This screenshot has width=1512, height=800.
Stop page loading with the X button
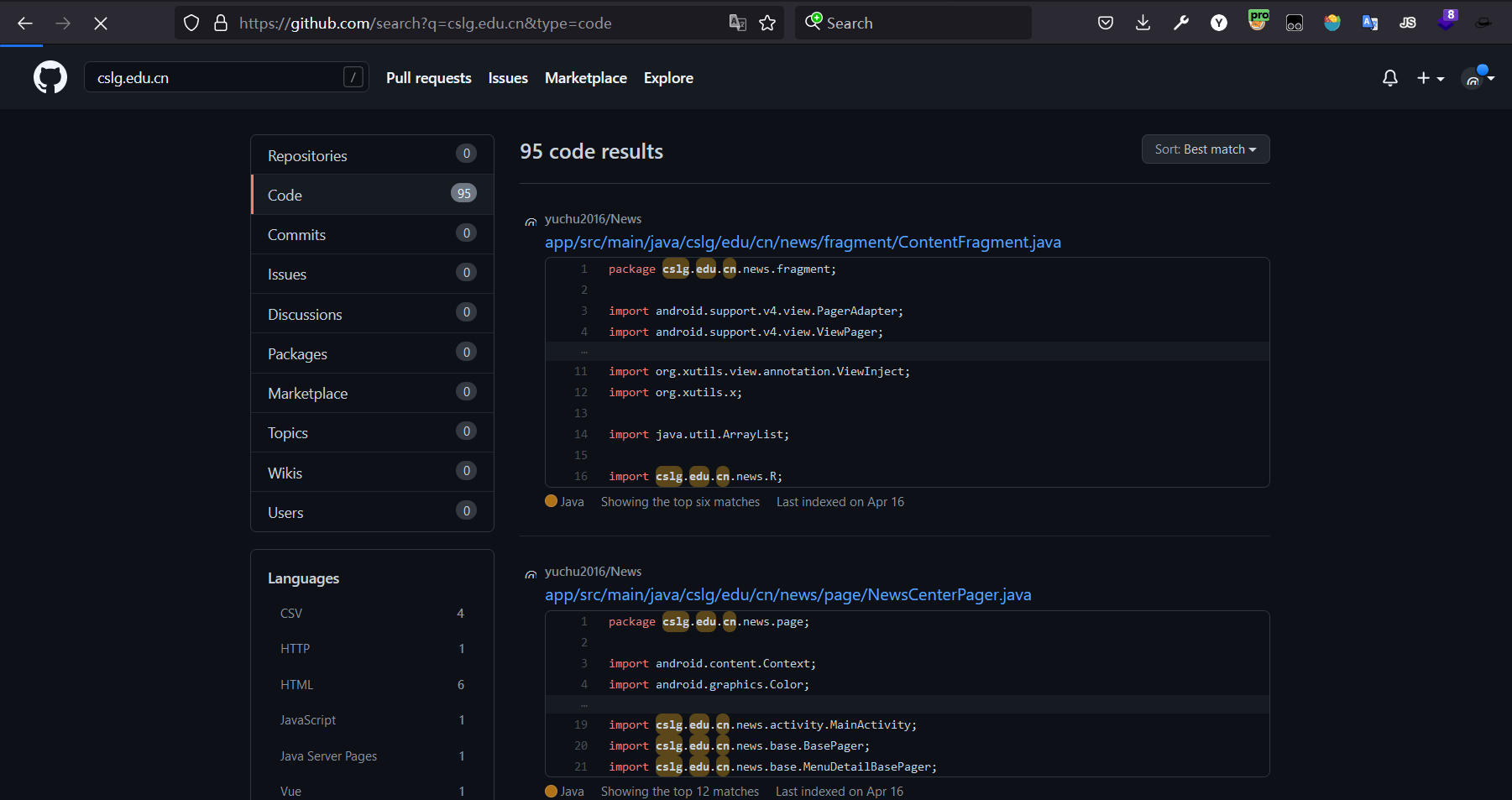click(101, 24)
